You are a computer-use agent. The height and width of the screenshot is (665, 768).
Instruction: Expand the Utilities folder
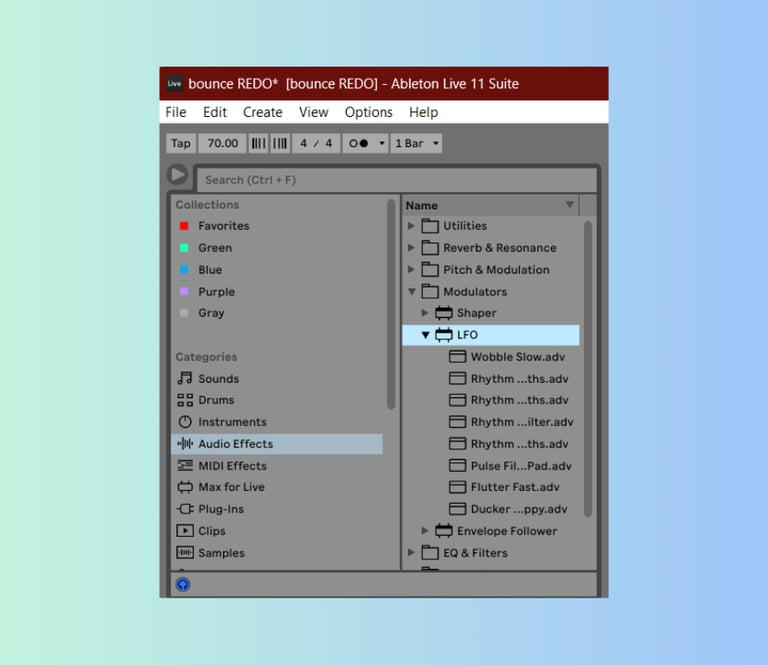click(x=411, y=226)
